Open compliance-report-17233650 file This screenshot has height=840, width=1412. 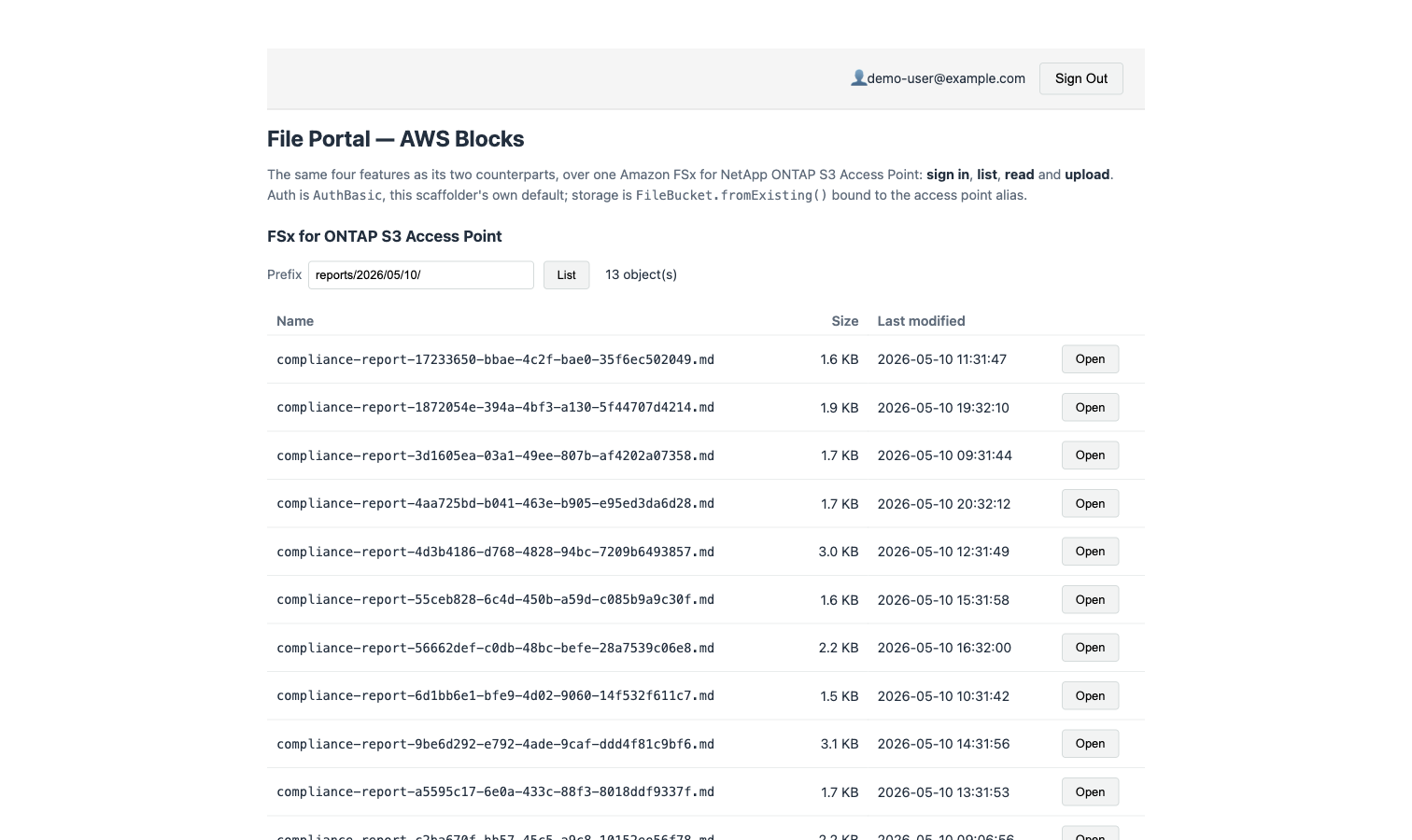pyautogui.click(x=1090, y=359)
